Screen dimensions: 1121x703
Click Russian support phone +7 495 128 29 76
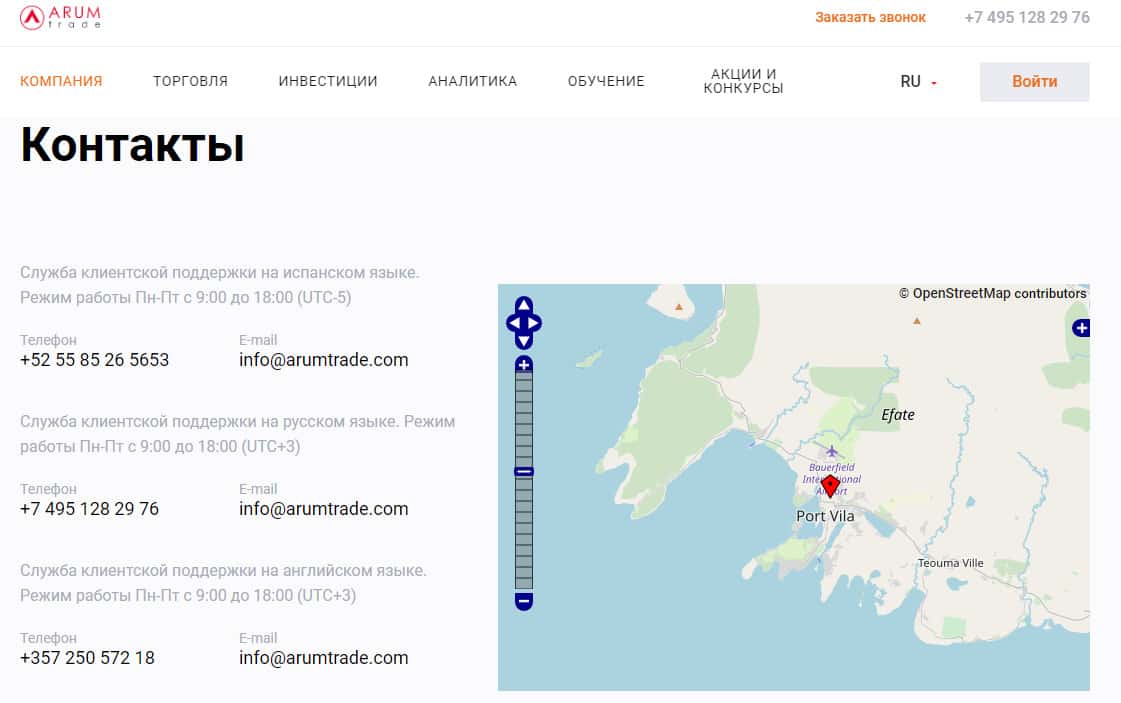click(x=89, y=508)
